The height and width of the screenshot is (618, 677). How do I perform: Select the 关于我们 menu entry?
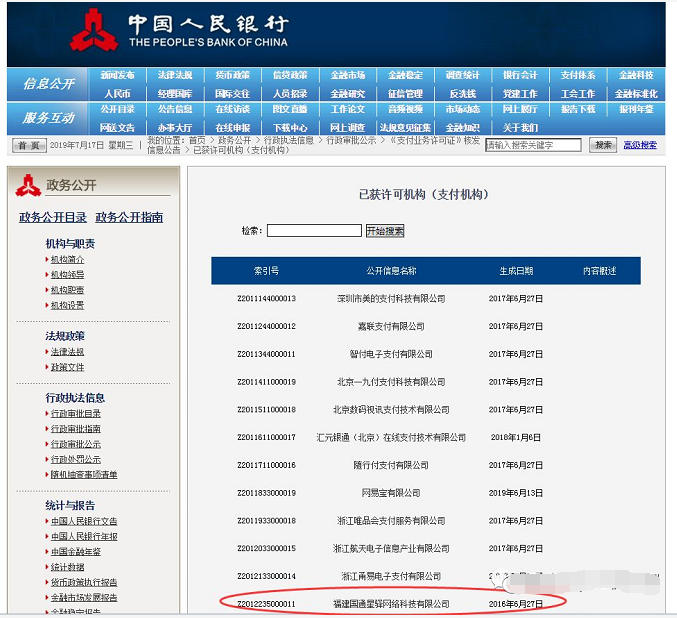pyautogui.click(x=520, y=128)
